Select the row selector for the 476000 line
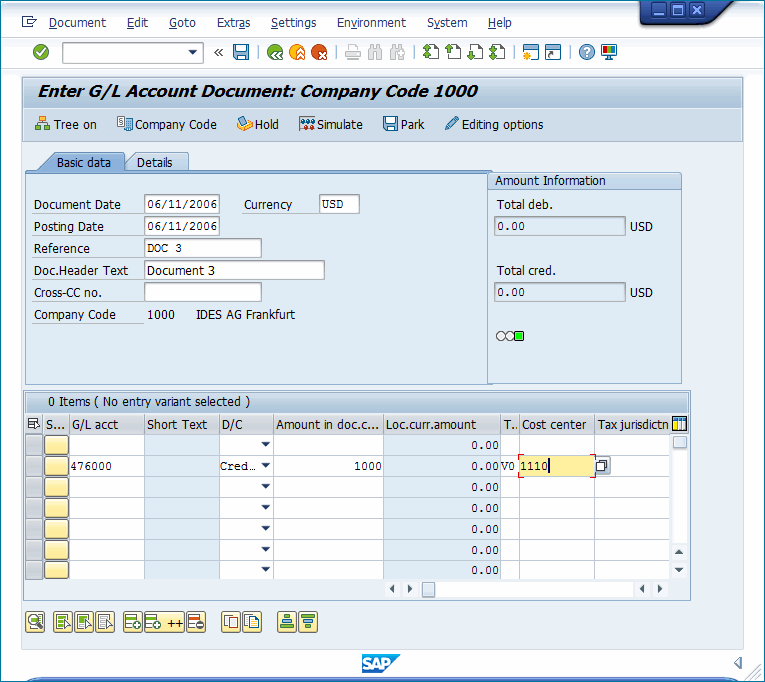765x682 pixels. click(x=34, y=466)
